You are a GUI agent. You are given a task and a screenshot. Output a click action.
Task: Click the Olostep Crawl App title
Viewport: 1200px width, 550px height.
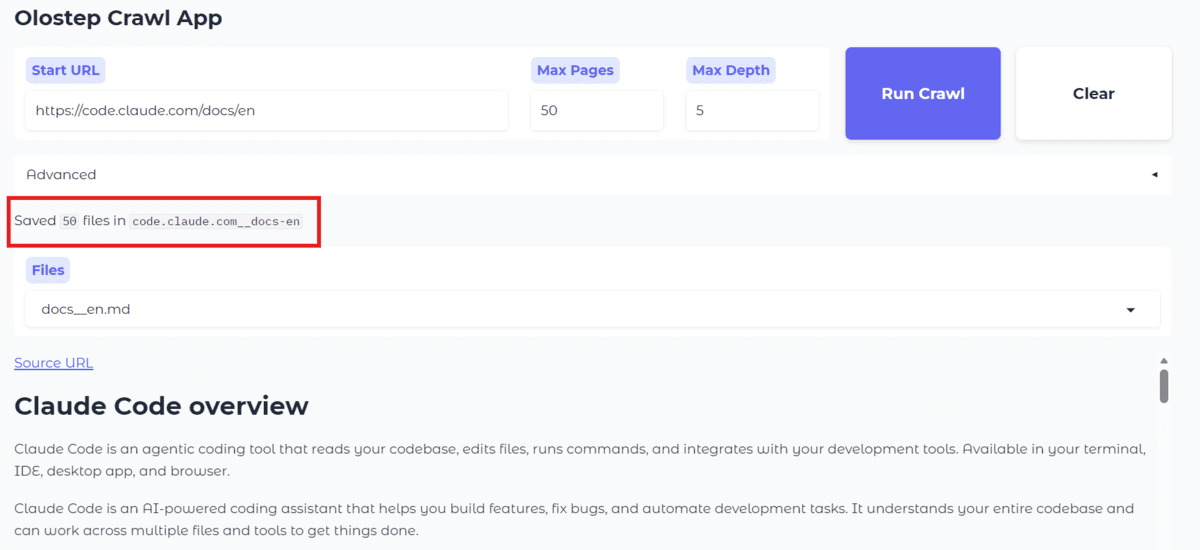pyautogui.click(x=118, y=18)
